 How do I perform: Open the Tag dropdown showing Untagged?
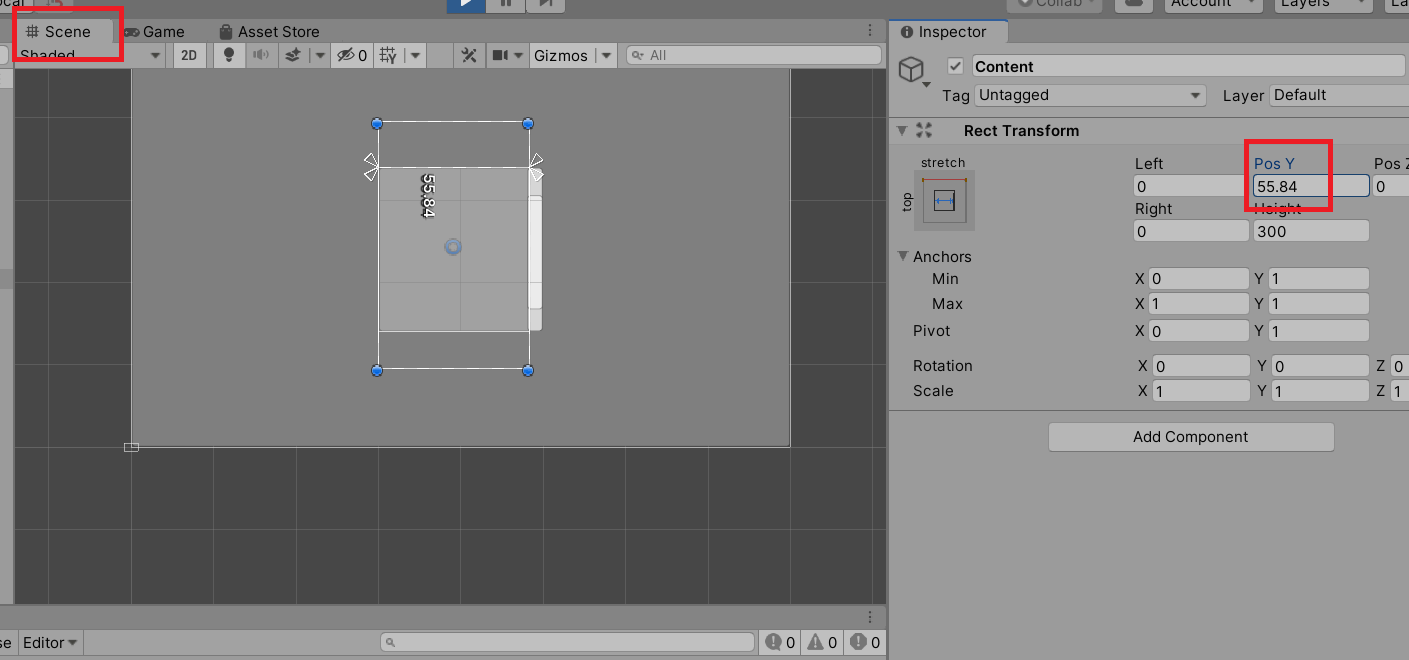pyautogui.click(x=1089, y=95)
